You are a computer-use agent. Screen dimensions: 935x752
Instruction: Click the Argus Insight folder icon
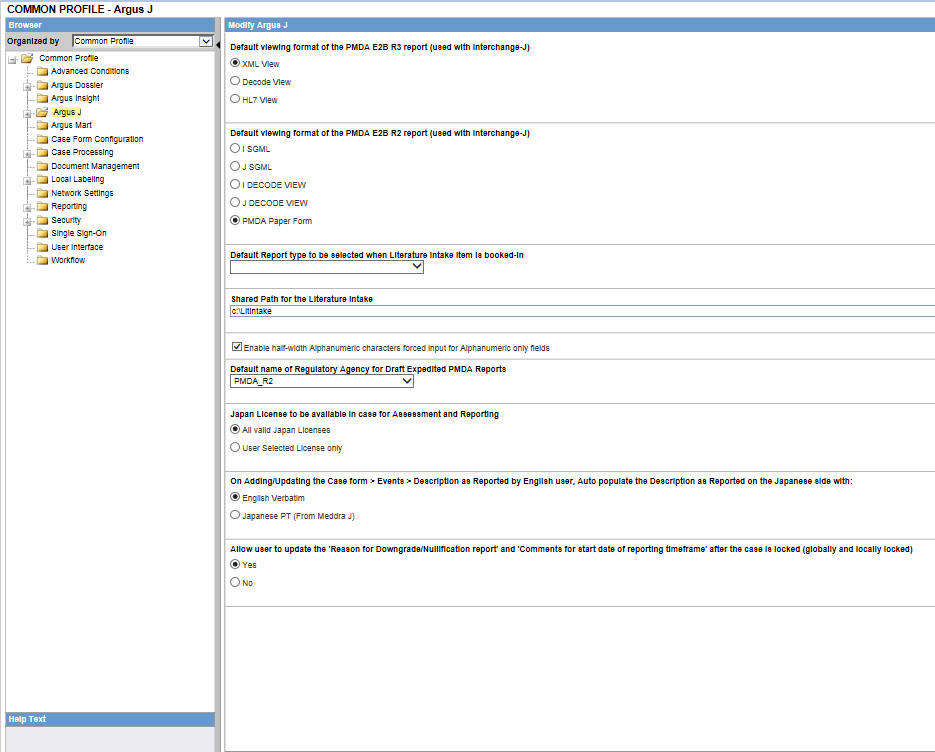[42, 98]
